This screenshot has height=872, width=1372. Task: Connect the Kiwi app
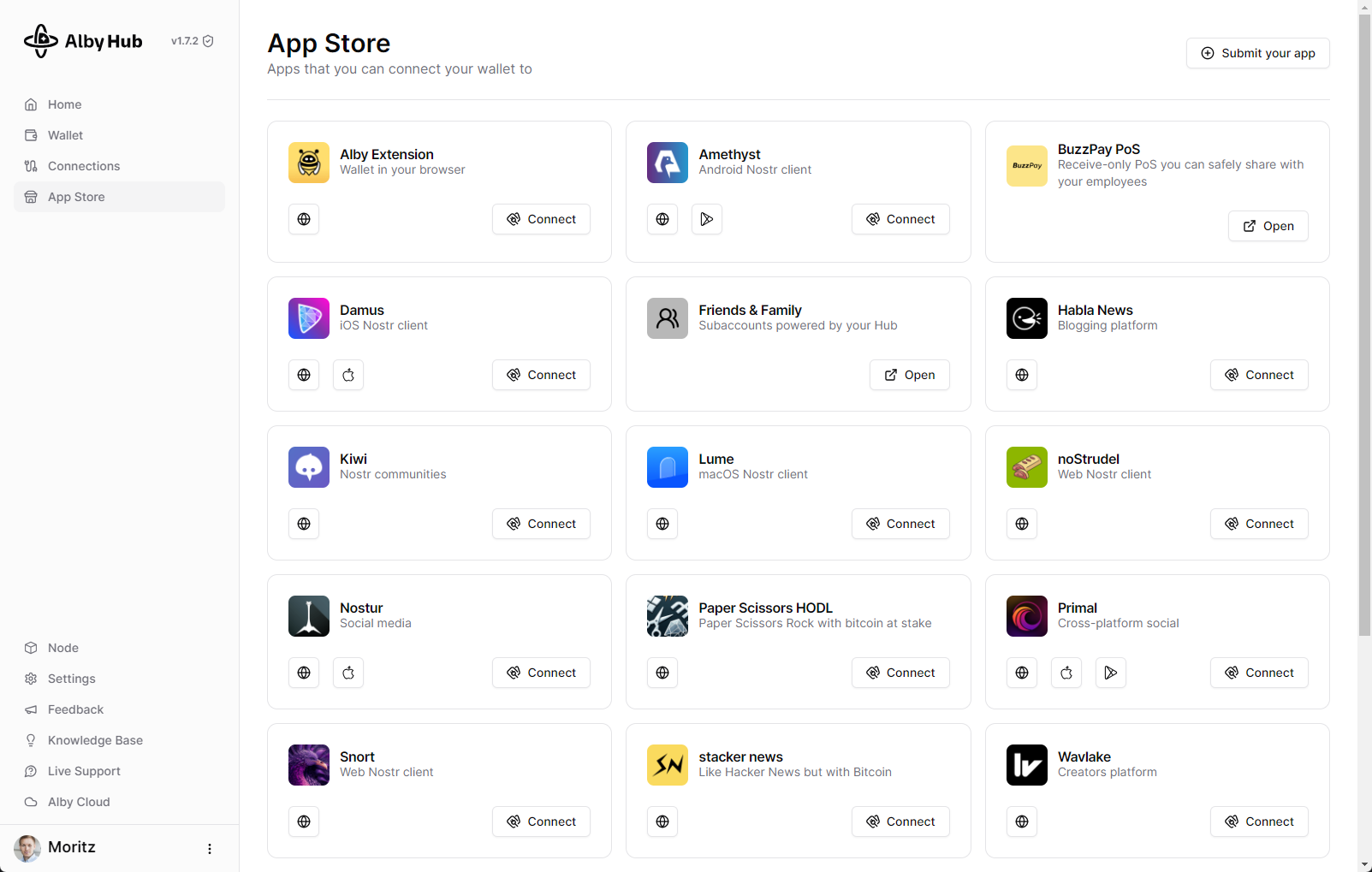tap(541, 524)
